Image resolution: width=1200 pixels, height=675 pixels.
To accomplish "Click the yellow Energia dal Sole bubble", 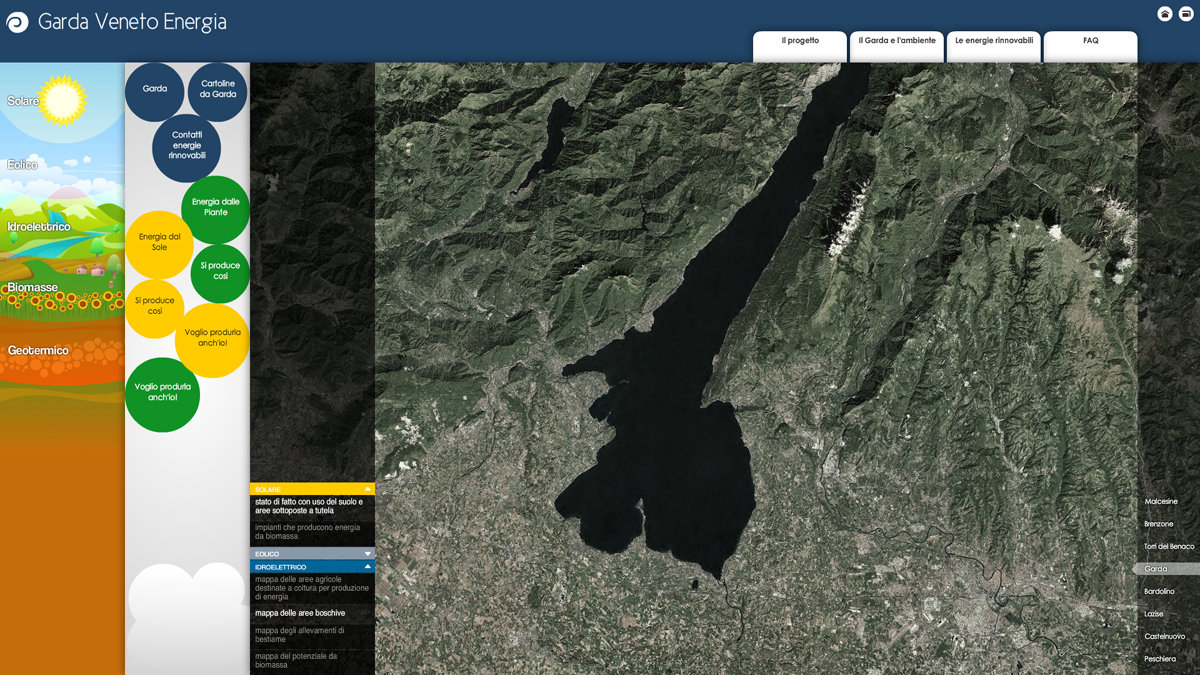I will click(x=159, y=243).
